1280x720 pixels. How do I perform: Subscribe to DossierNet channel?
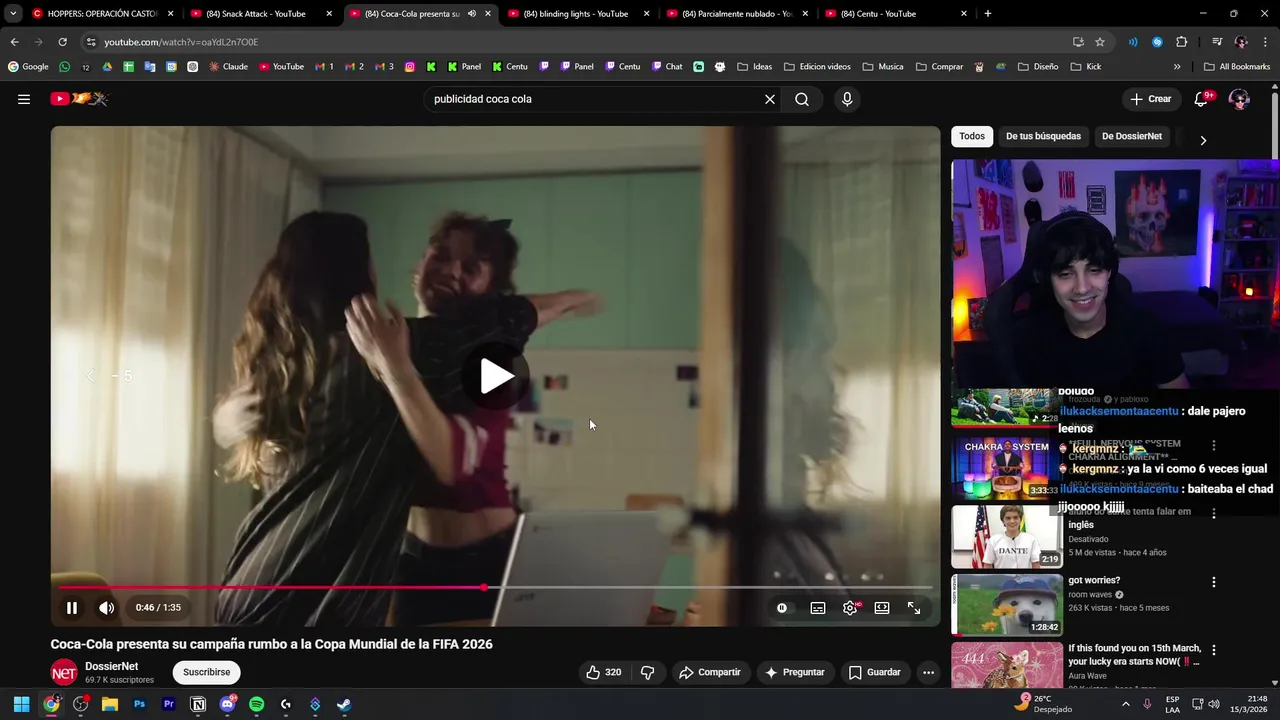[x=207, y=672]
